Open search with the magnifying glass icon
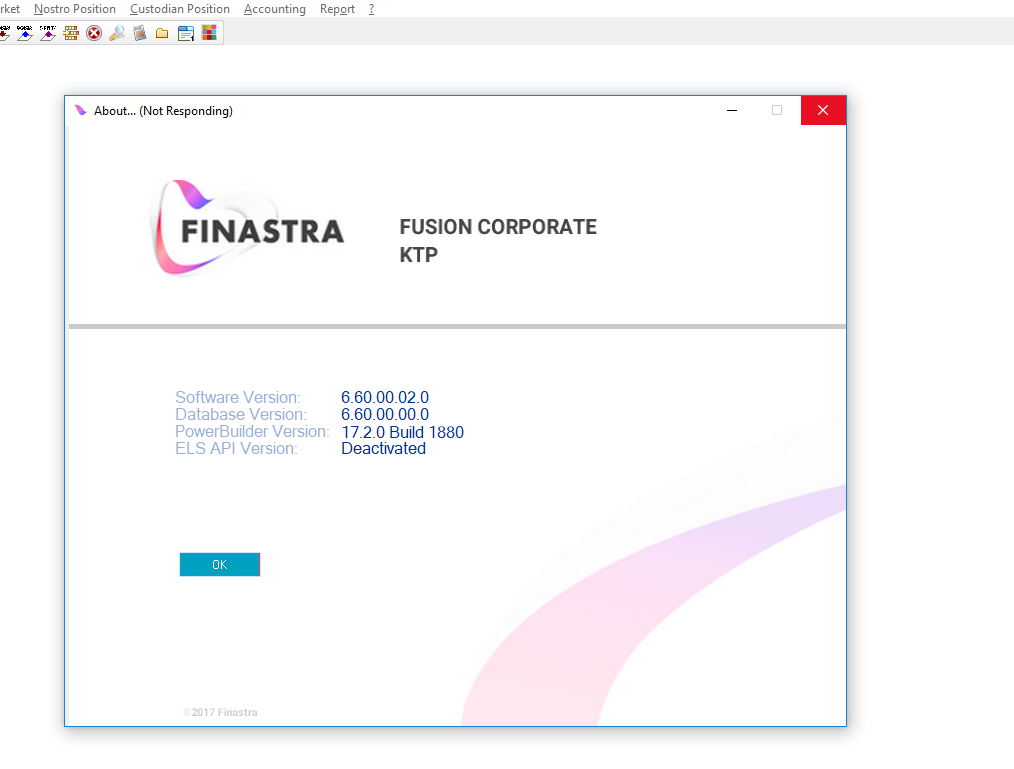 117,33
